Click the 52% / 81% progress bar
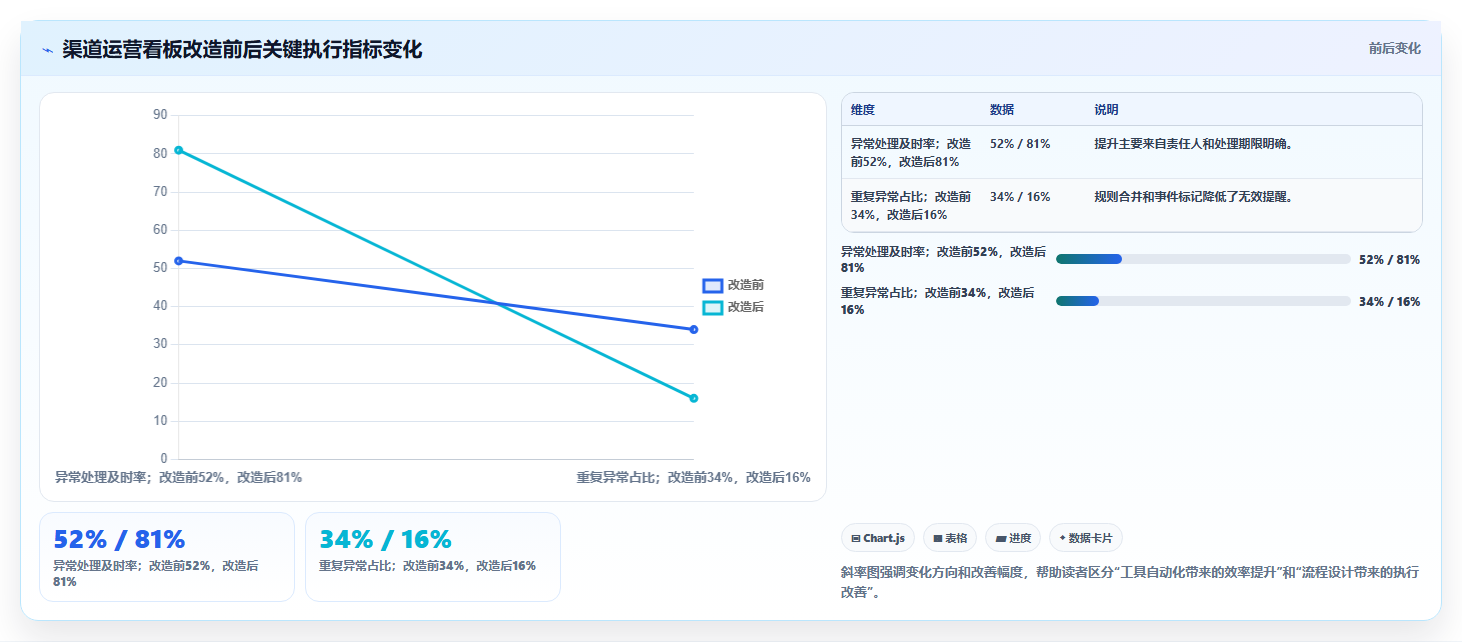 coord(1203,259)
